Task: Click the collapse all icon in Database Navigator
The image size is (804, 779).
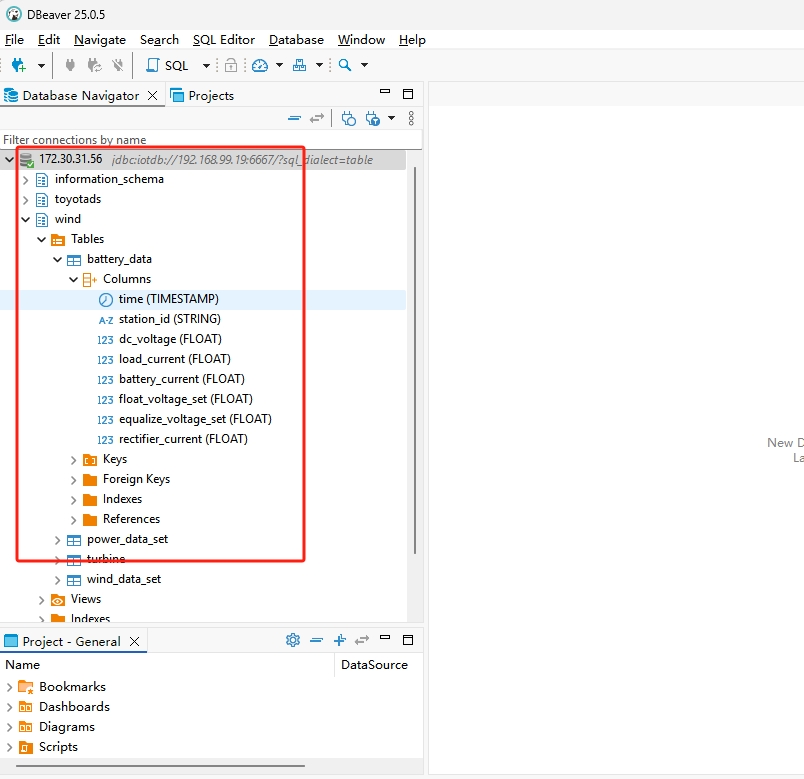Action: click(294, 118)
